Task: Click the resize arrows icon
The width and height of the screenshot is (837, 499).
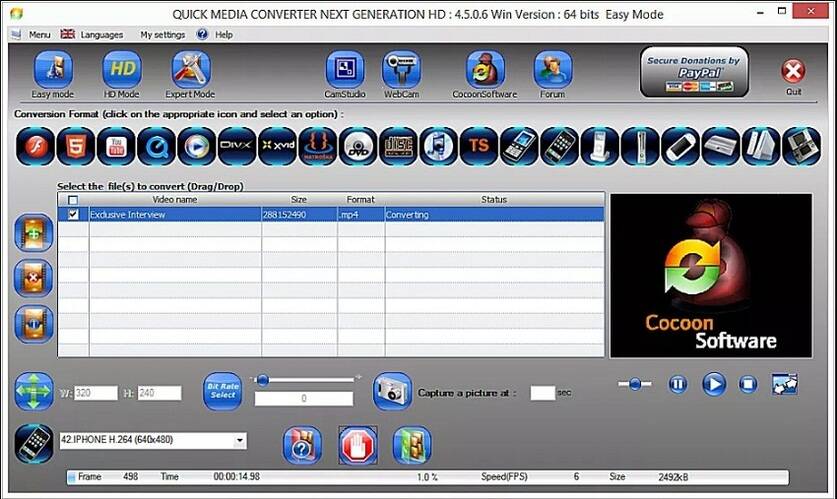Action: [x=34, y=391]
